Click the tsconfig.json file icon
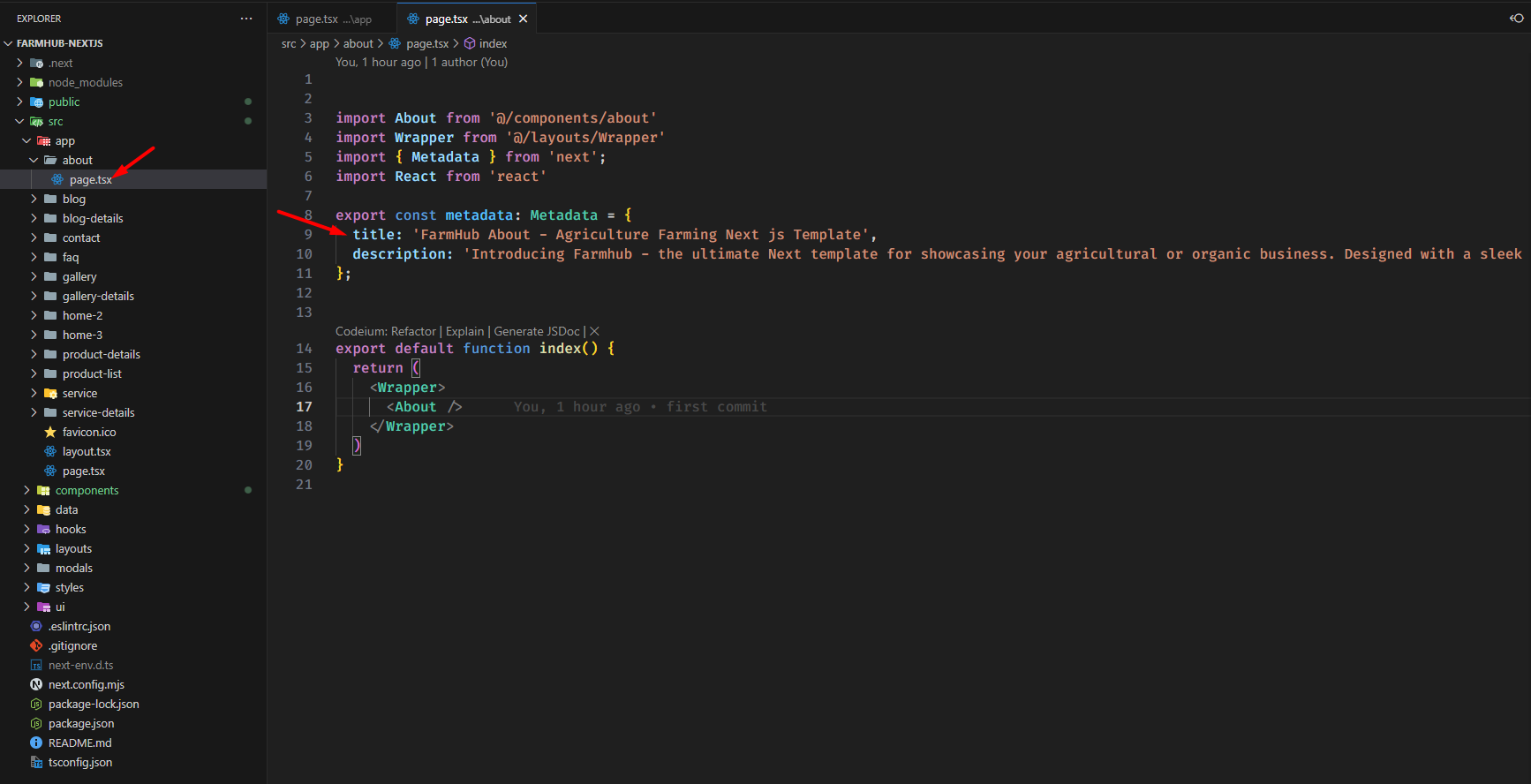 (36, 762)
